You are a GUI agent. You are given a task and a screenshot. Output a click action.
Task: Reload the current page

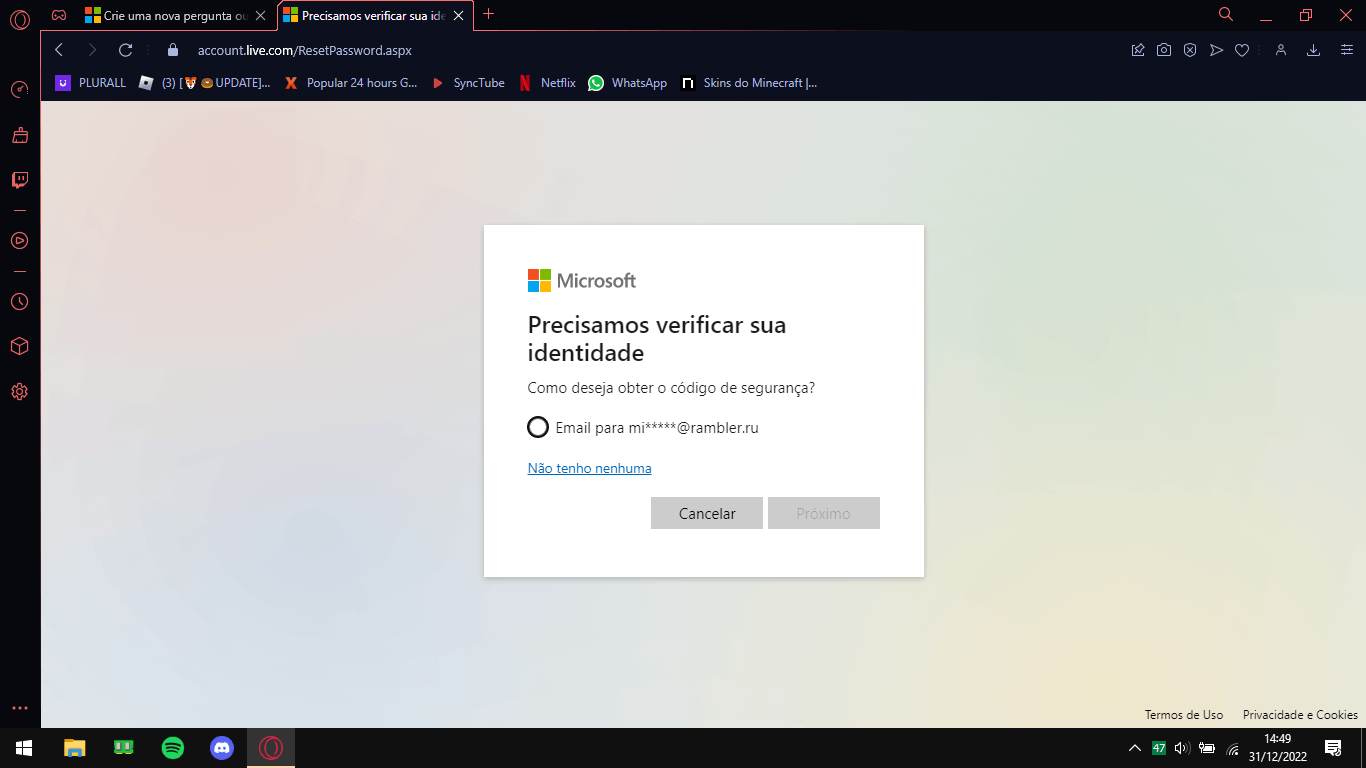(125, 50)
